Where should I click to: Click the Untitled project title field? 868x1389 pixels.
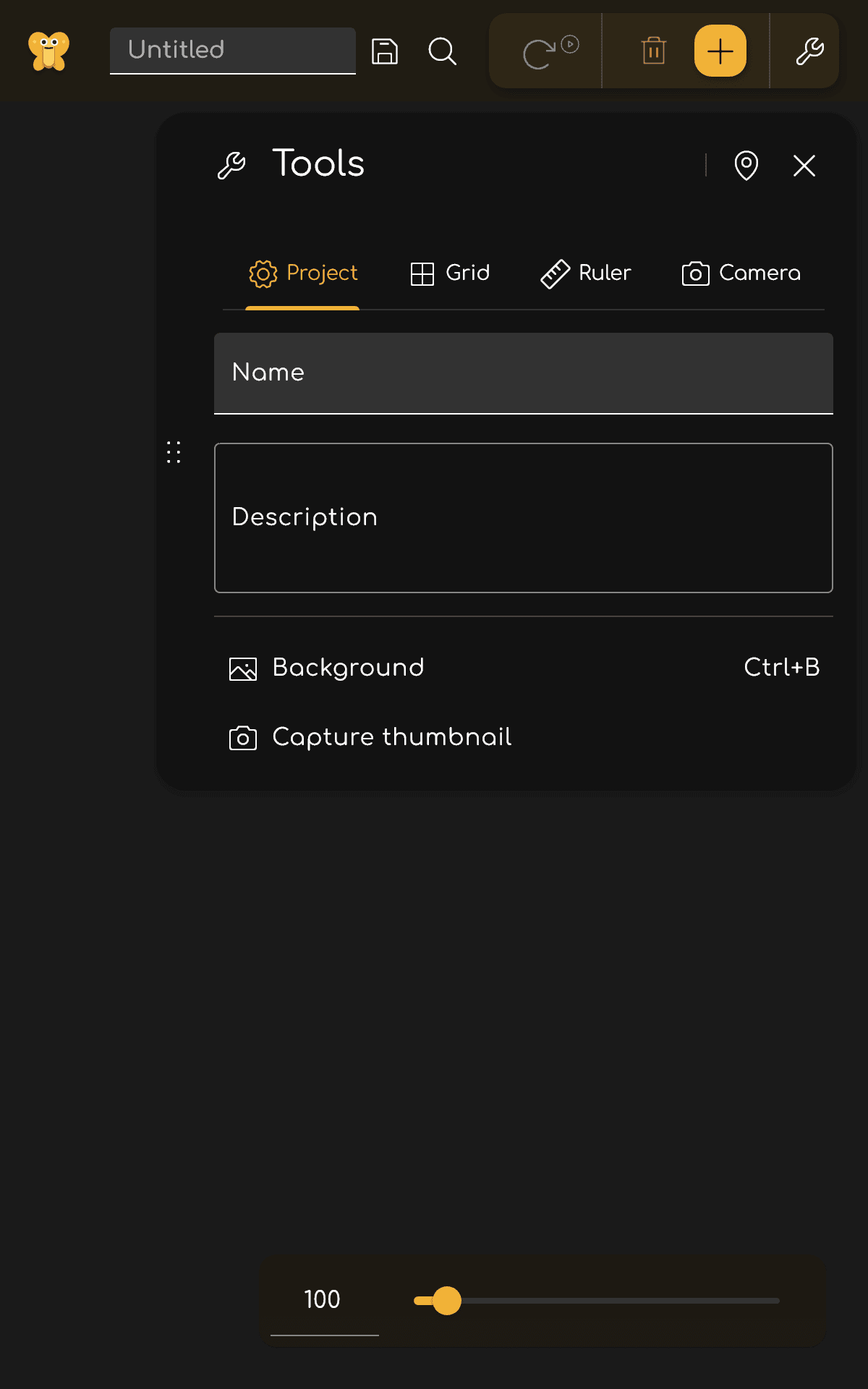tap(232, 50)
